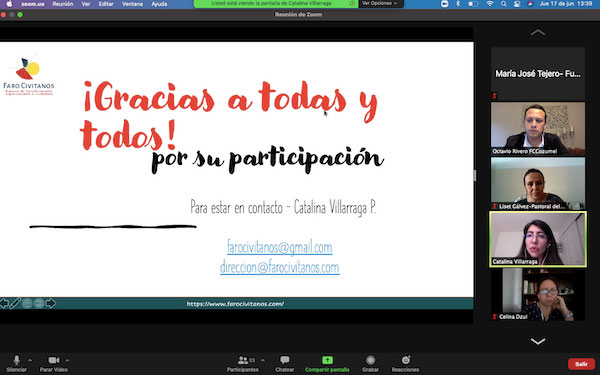Open macOS Spotlight search icon
600x375 pixels.
click(x=503, y=4)
